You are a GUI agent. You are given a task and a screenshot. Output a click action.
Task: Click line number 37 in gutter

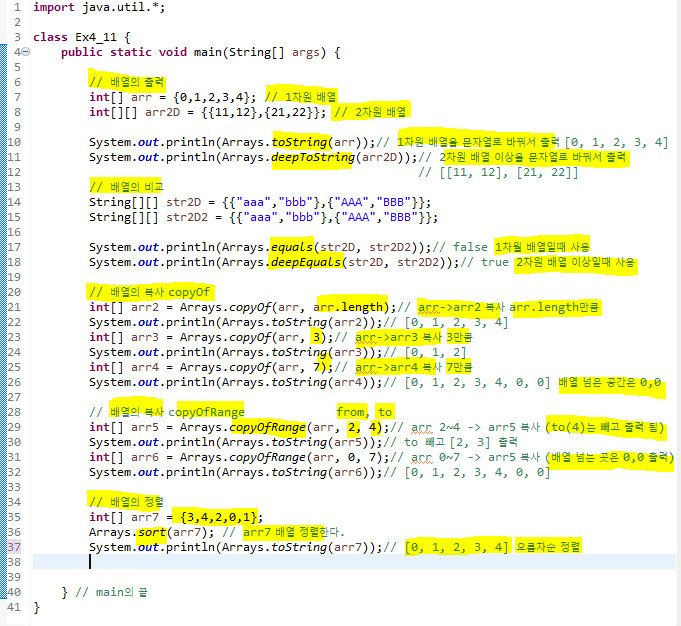pos(14,547)
